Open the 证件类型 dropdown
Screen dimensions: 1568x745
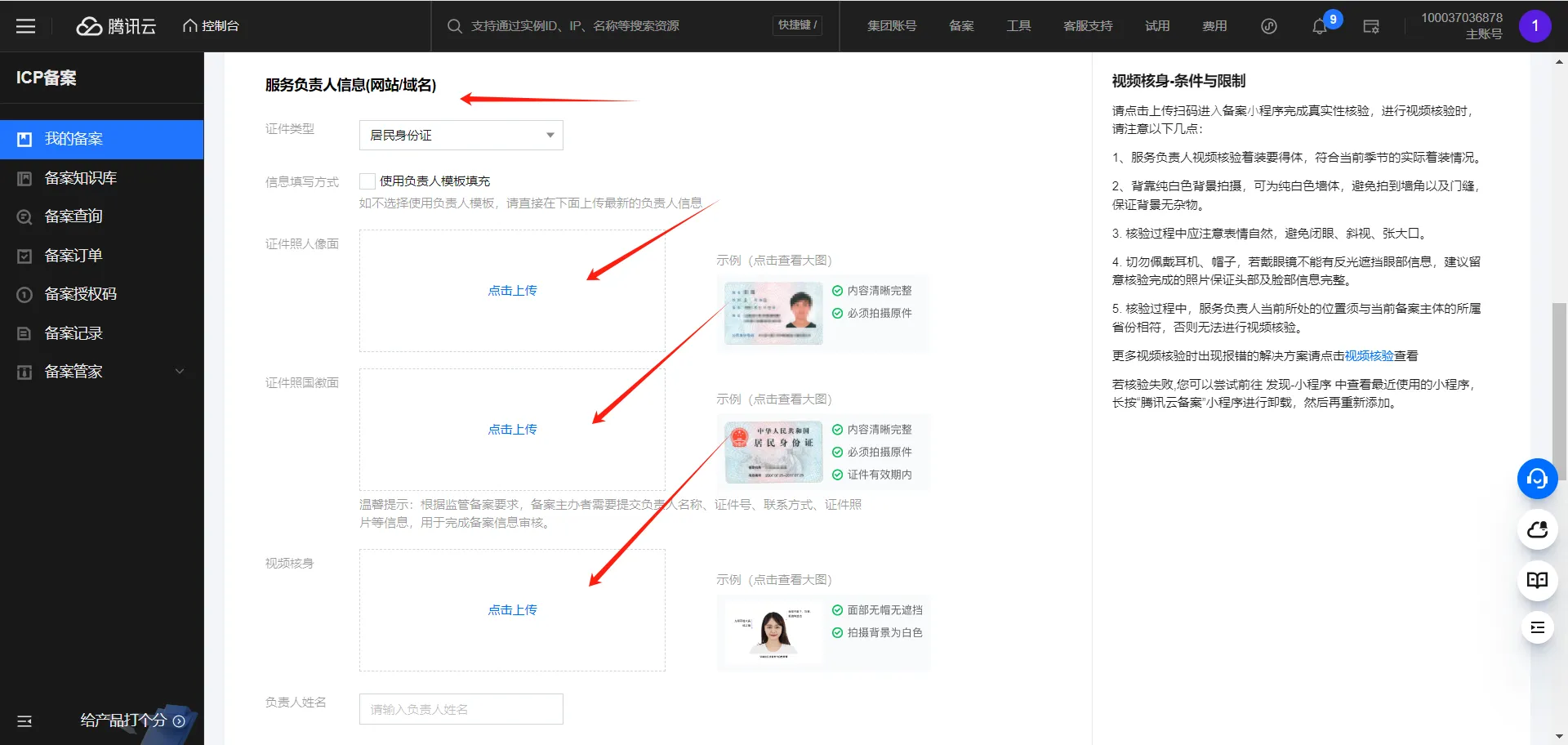click(461, 136)
